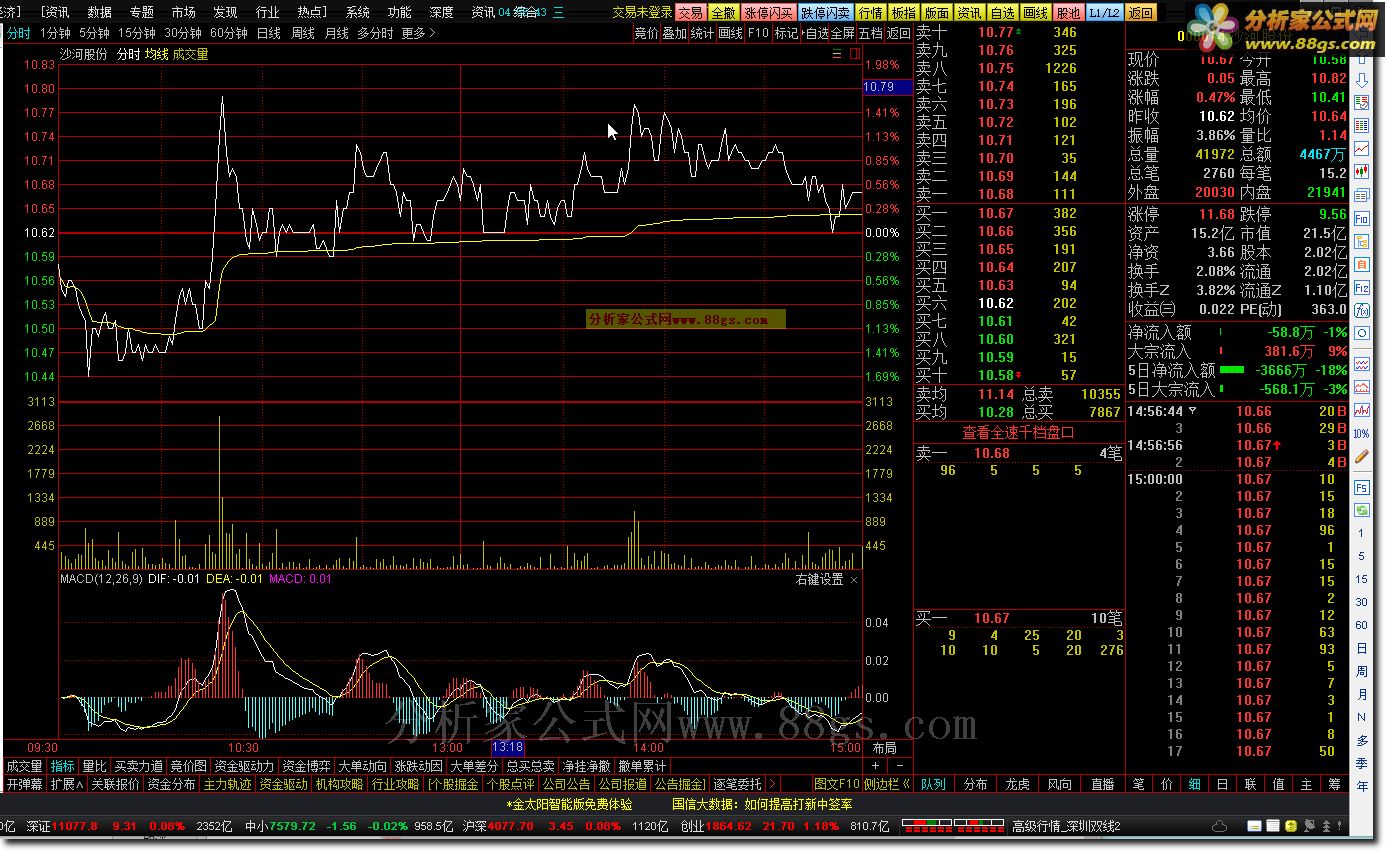This screenshot has width=1387, height=852.
Task: Open the 大单动向 indicator tab
Action: 362,766
